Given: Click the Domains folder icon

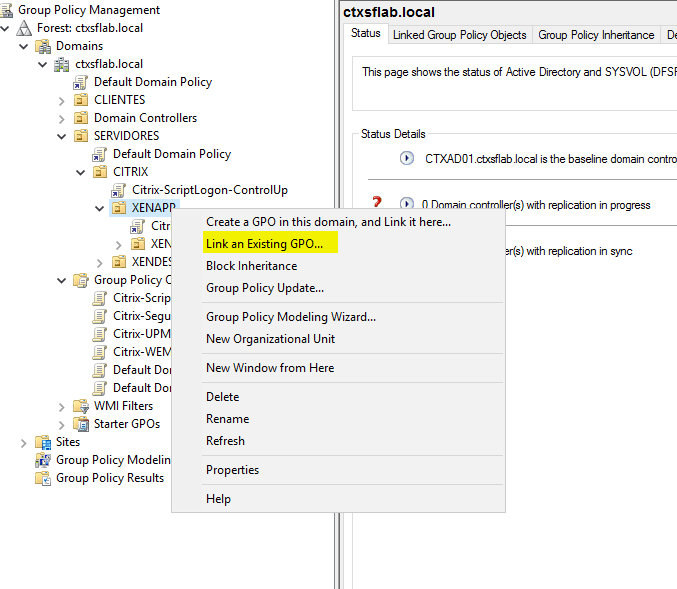Looking at the screenshot, I should (43, 46).
